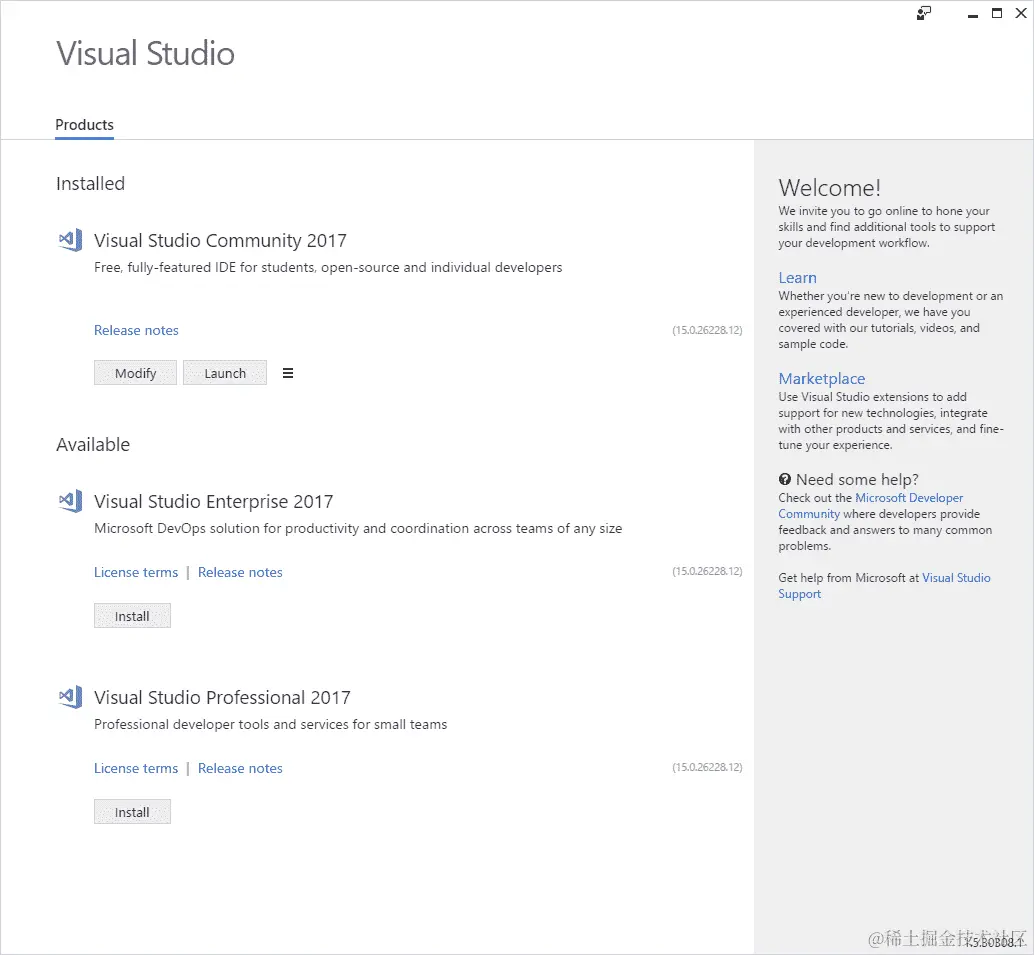Open the hamburger menu next to Launch
1034x955 pixels.
(288, 373)
